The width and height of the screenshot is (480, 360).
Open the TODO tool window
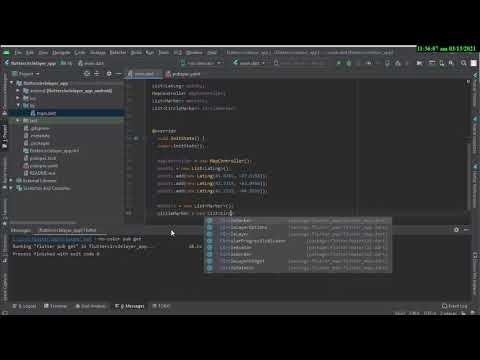click(x=161, y=306)
